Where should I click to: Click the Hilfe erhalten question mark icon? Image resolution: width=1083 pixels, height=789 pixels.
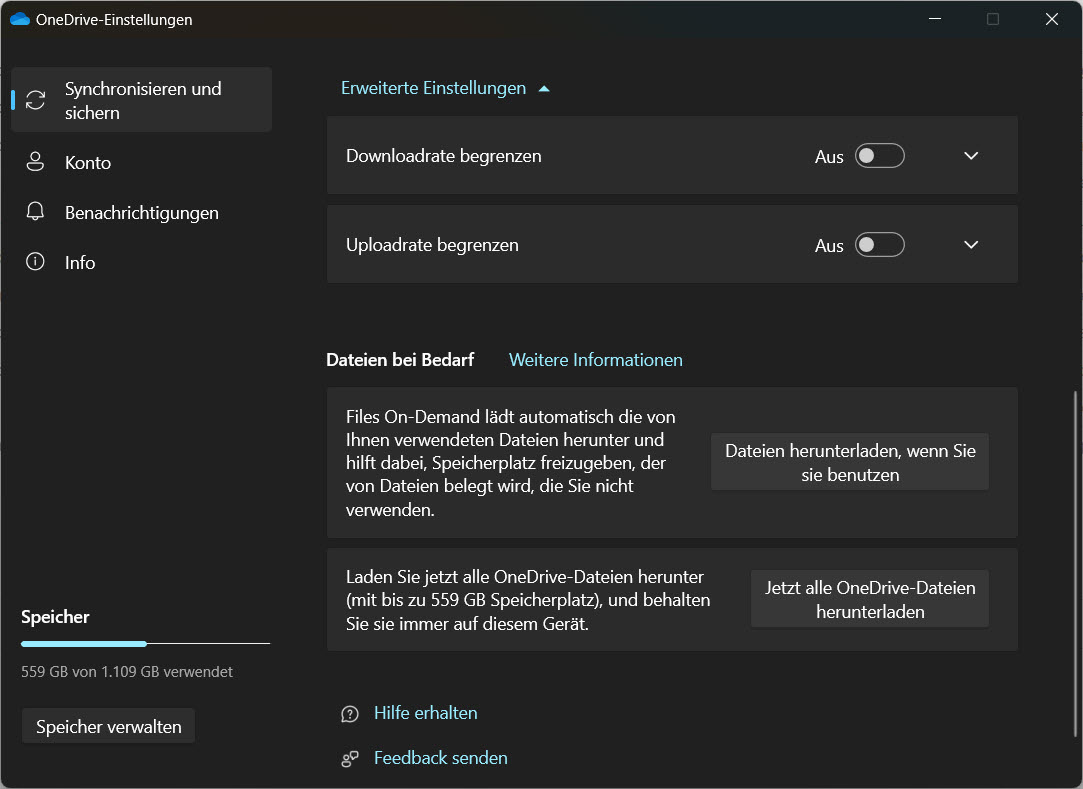coord(349,714)
